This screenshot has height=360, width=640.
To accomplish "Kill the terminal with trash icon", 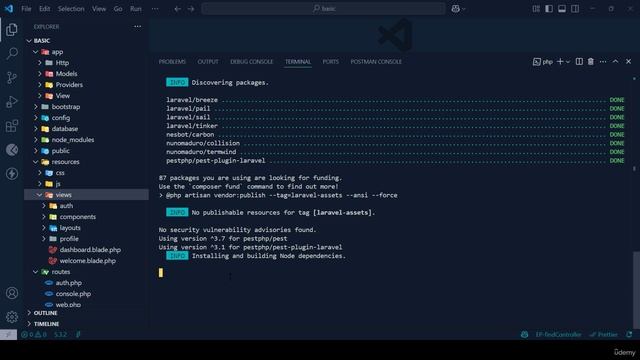I will tap(591, 62).
